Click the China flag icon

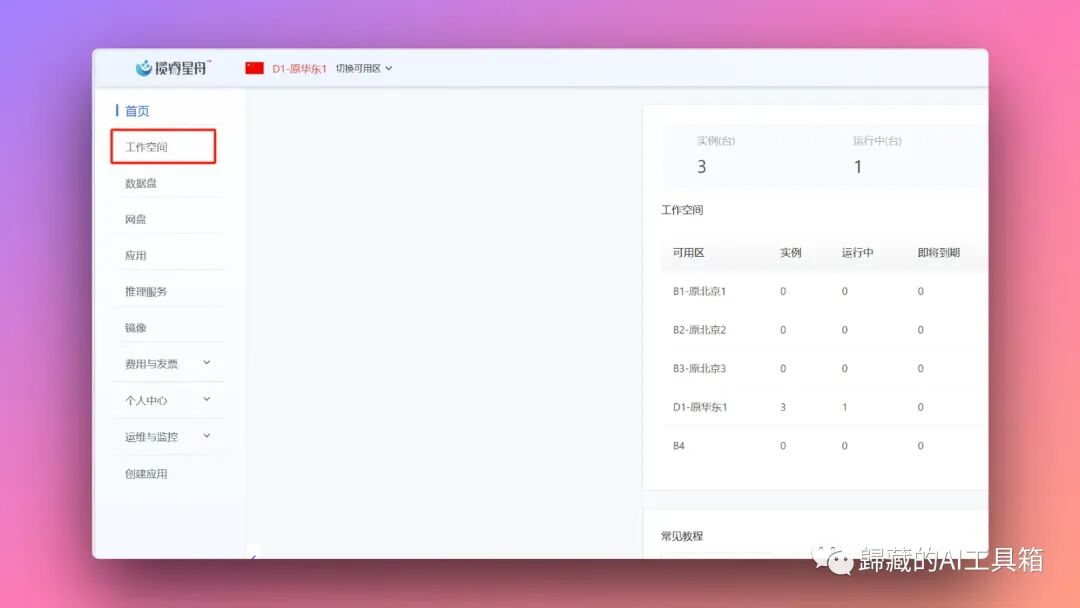(x=254, y=68)
